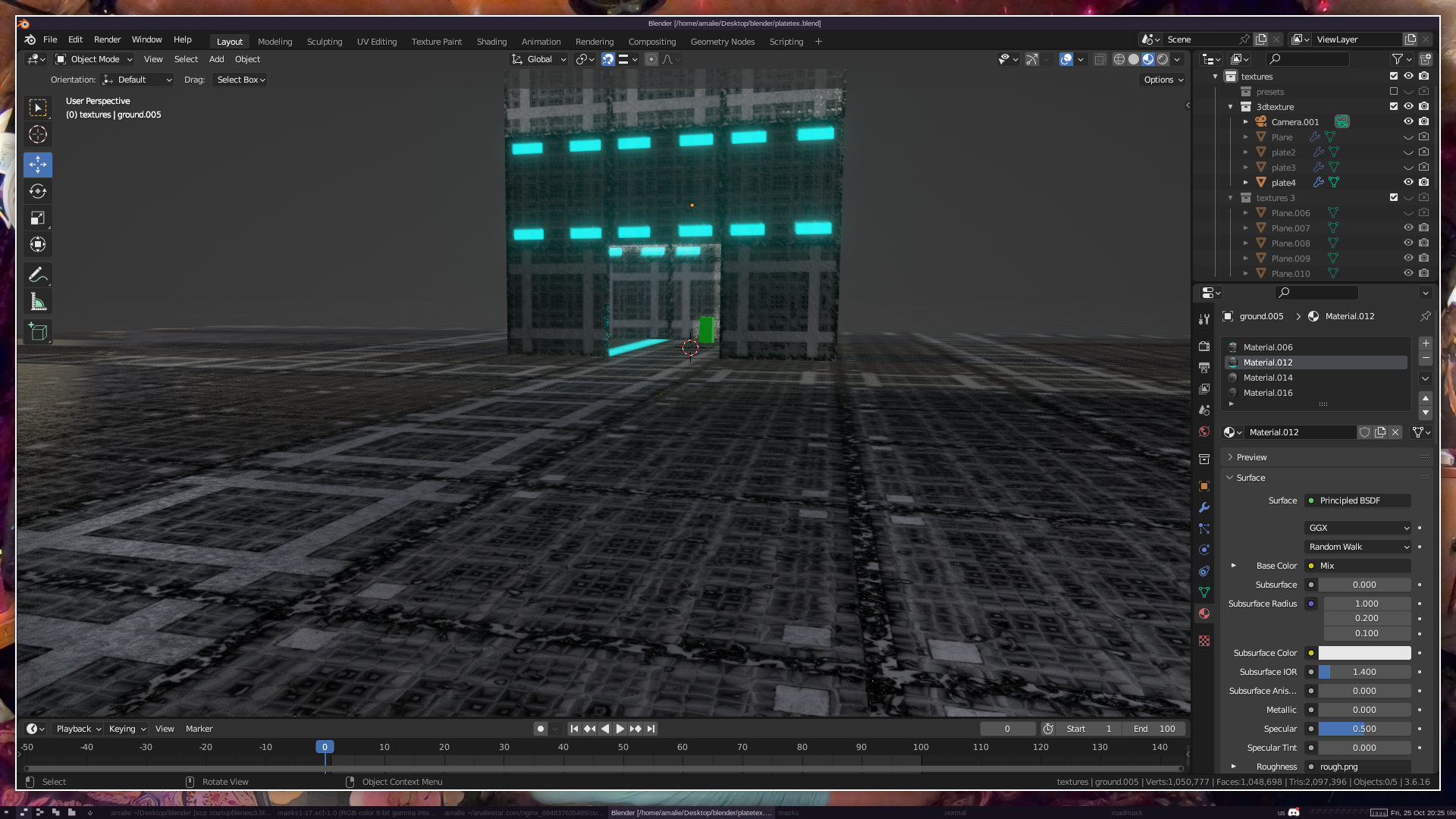Toggle 3dtexture collection exclude checkbox
Image resolution: width=1456 pixels, height=819 pixels.
[x=1394, y=106]
